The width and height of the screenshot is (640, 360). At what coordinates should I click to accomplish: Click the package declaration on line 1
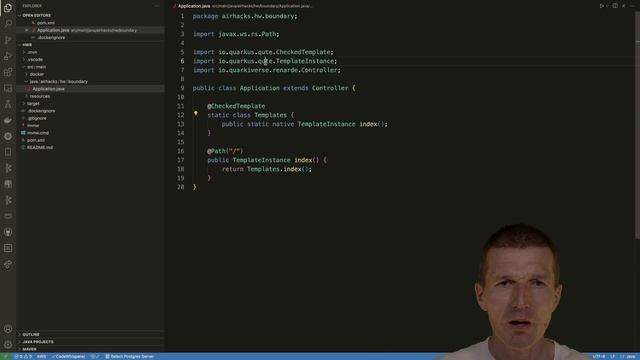245,16
